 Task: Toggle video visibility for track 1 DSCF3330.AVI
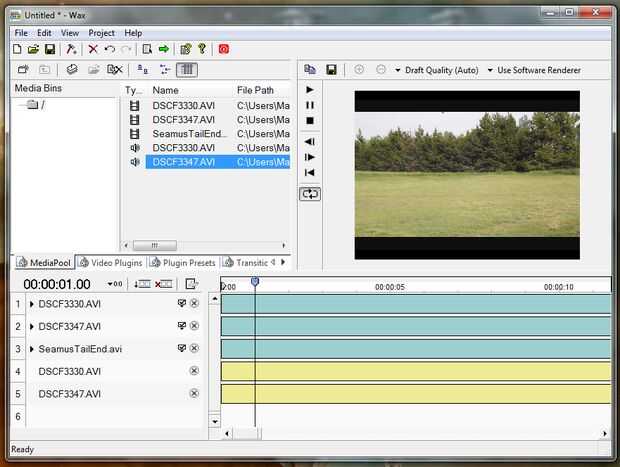[182, 303]
